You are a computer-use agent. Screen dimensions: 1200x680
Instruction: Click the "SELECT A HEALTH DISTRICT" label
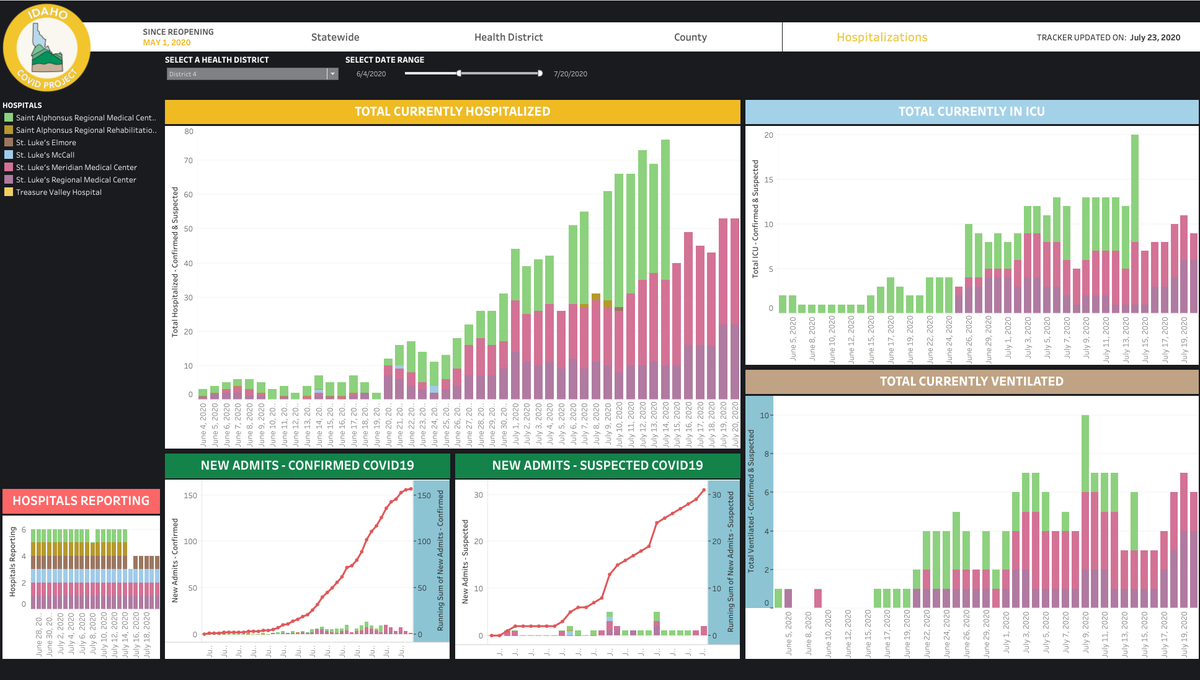tap(217, 60)
